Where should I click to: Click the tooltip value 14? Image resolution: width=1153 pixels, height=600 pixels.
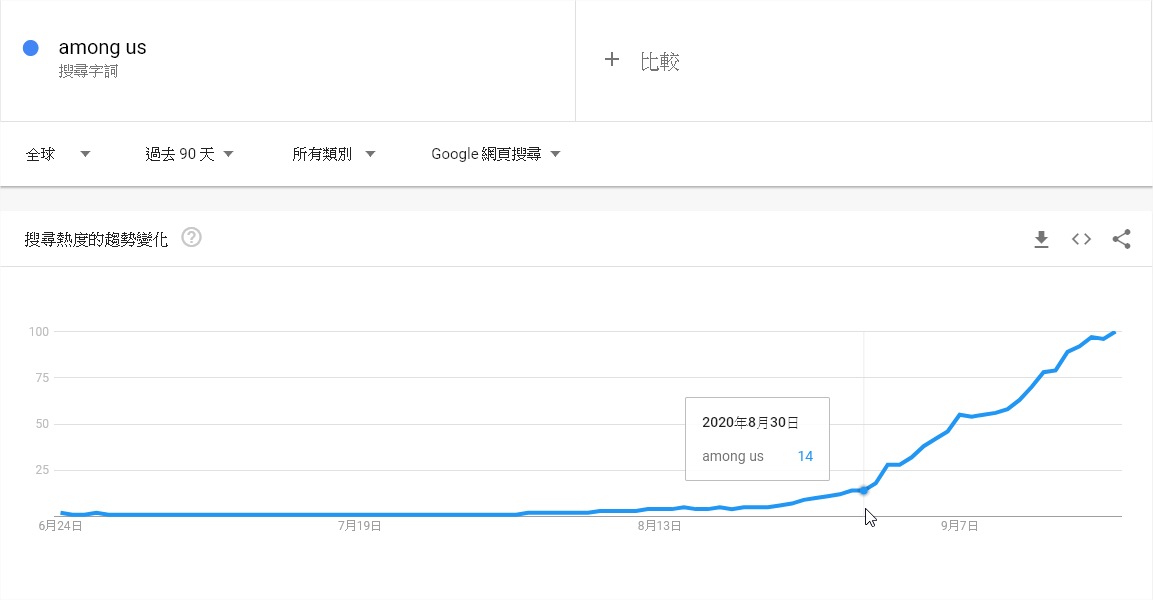point(805,456)
